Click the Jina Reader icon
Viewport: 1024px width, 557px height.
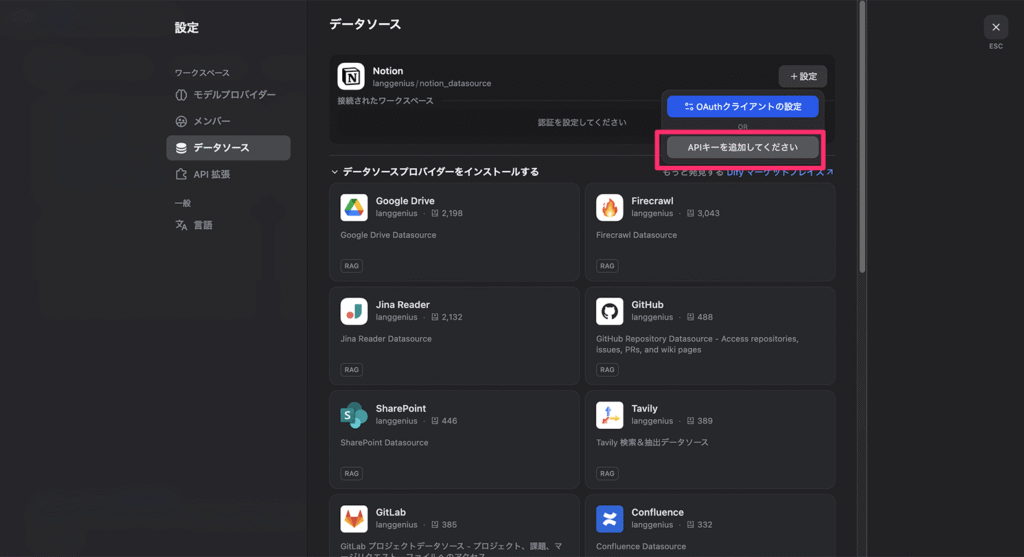pyautogui.click(x=354, y=311)
